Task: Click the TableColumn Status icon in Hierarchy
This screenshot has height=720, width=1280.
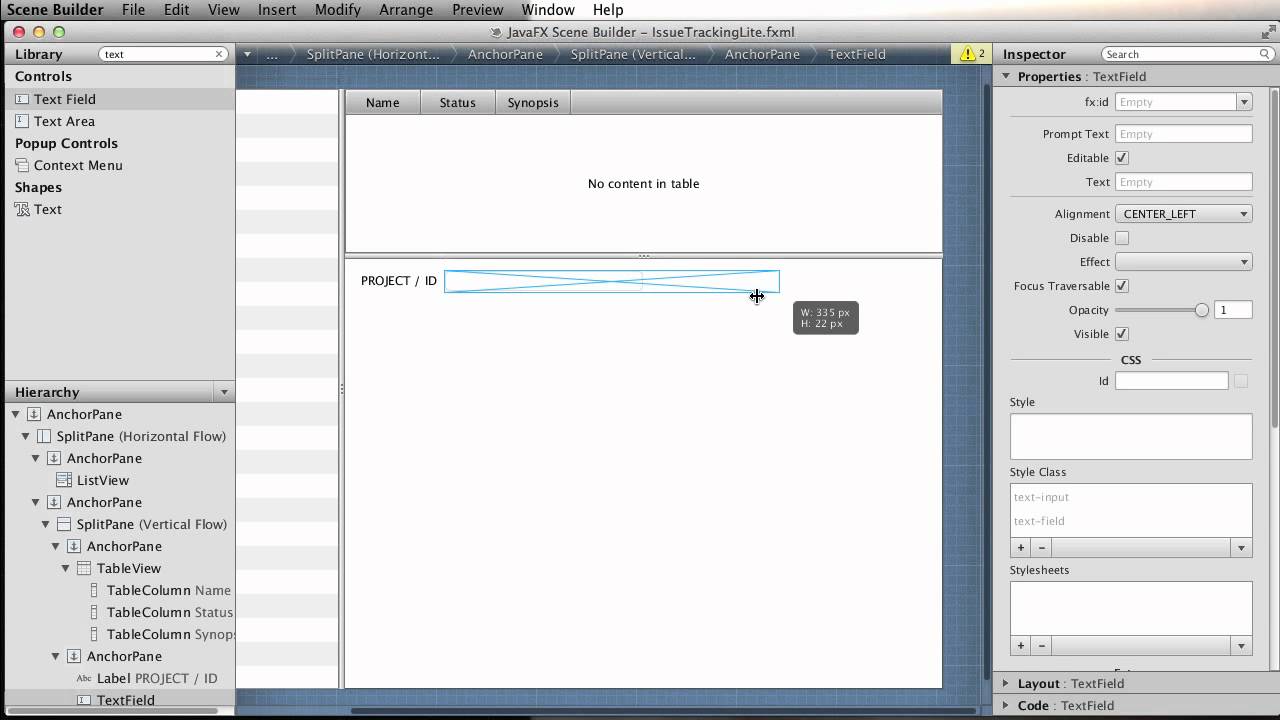Action: pos(95,612)
